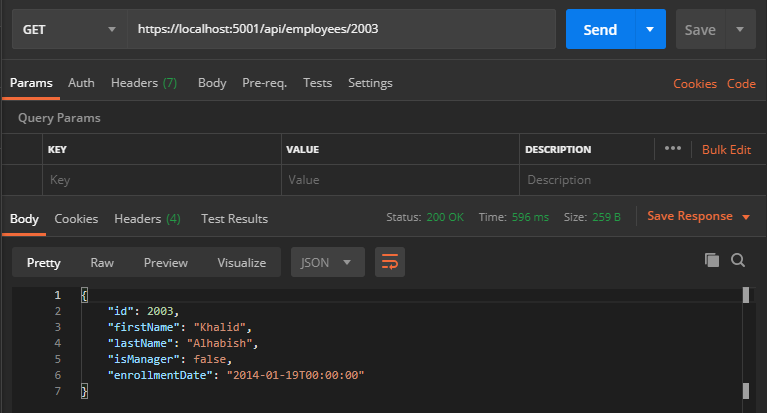Open the Code link
The height and width of the screenshot is (413, 767).
pyautogui.click(x=741, y=84)
